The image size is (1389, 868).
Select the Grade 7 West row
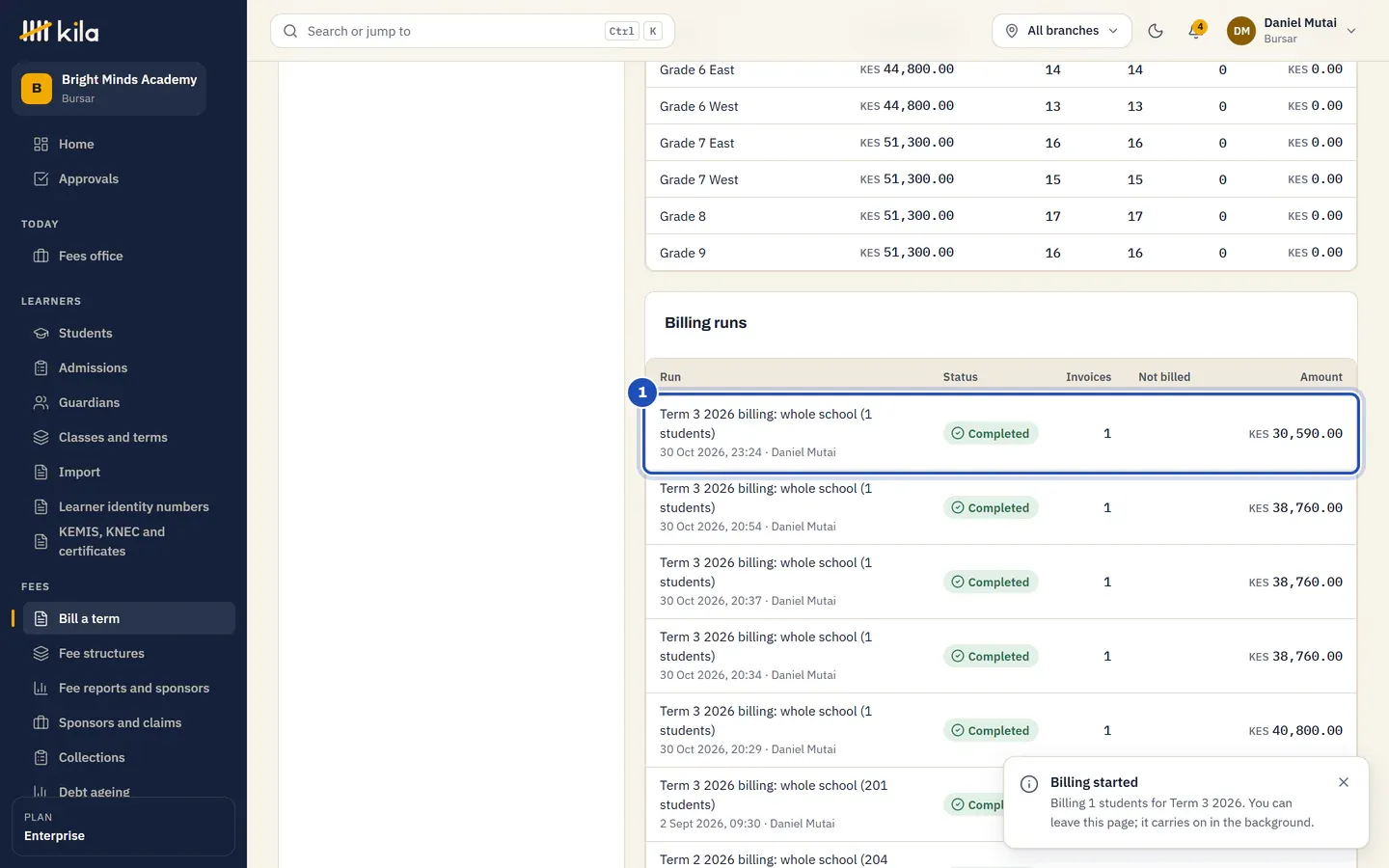click(x=1001, y=179)
